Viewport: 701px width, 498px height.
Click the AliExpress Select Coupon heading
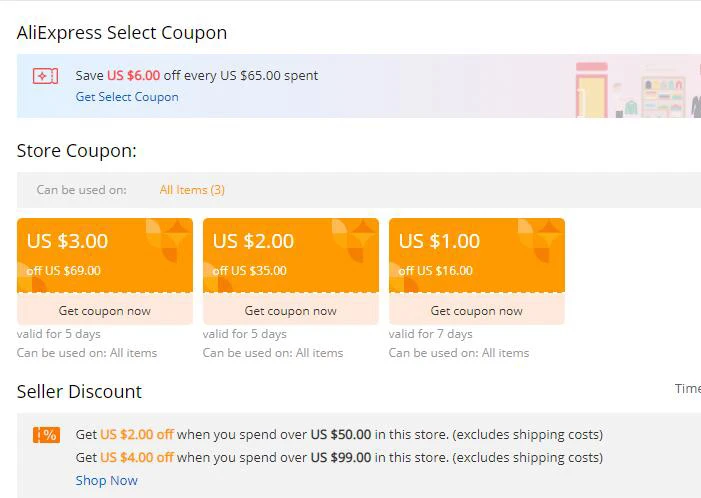click(122, 33)
